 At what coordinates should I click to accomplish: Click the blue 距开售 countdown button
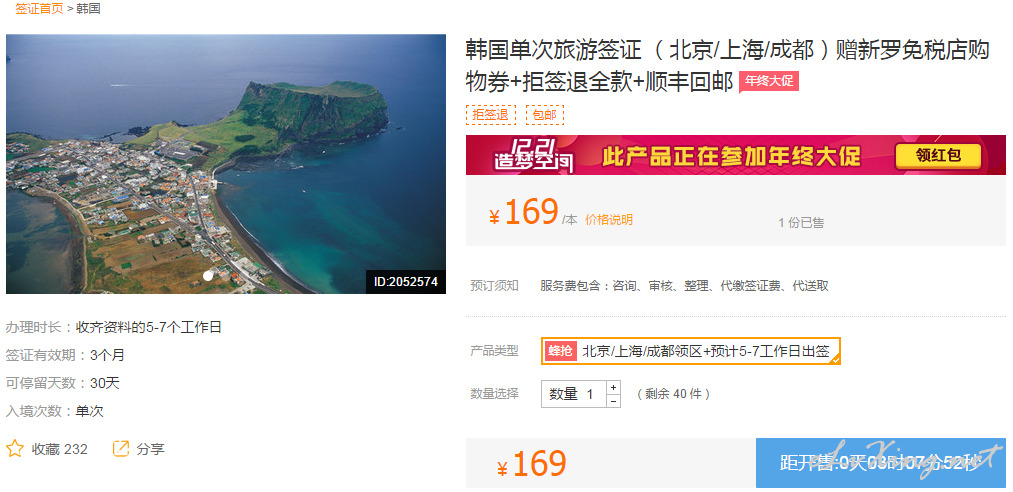point(881,463)
